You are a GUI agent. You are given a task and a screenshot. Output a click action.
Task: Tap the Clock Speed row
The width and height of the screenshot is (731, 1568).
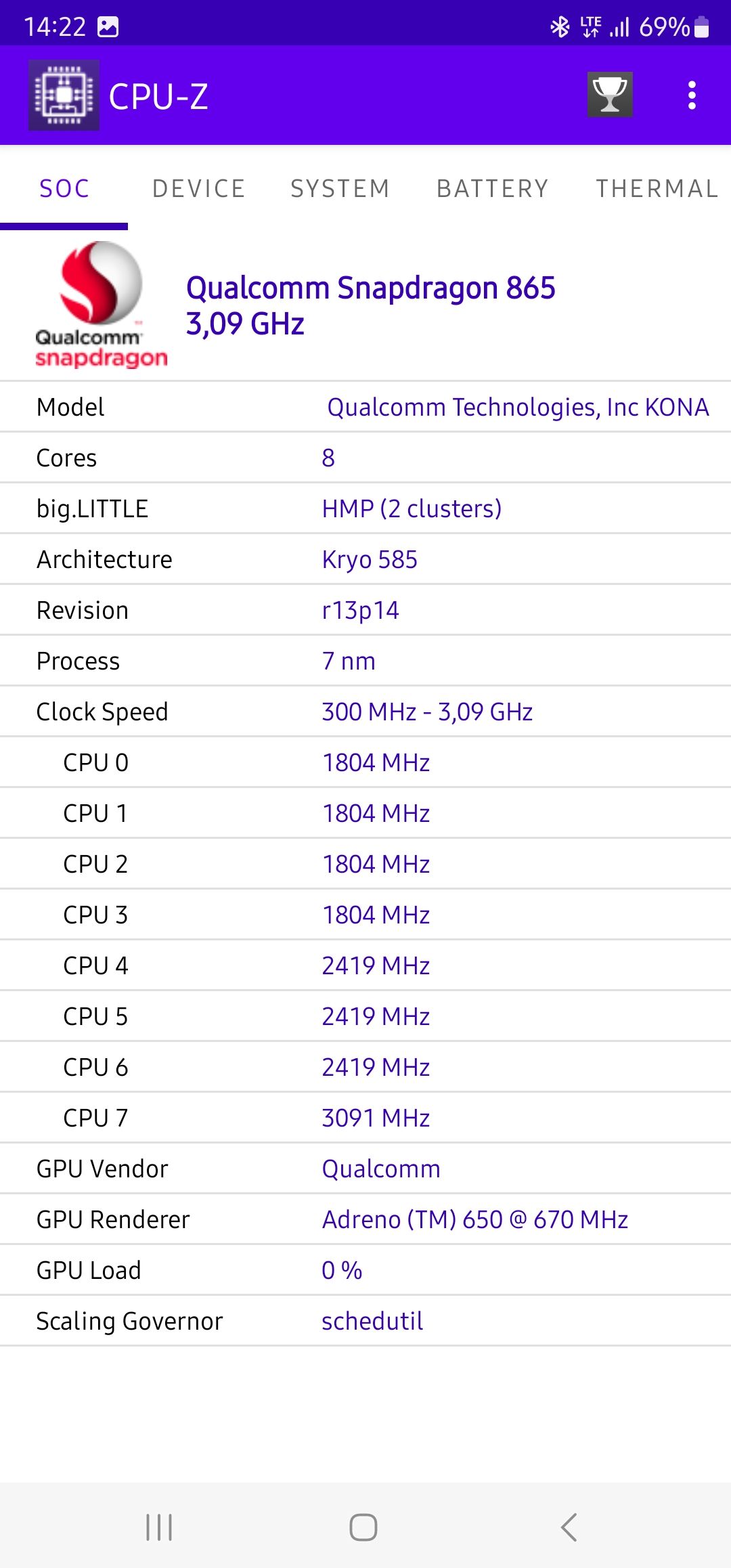click(x=365, y=712)
